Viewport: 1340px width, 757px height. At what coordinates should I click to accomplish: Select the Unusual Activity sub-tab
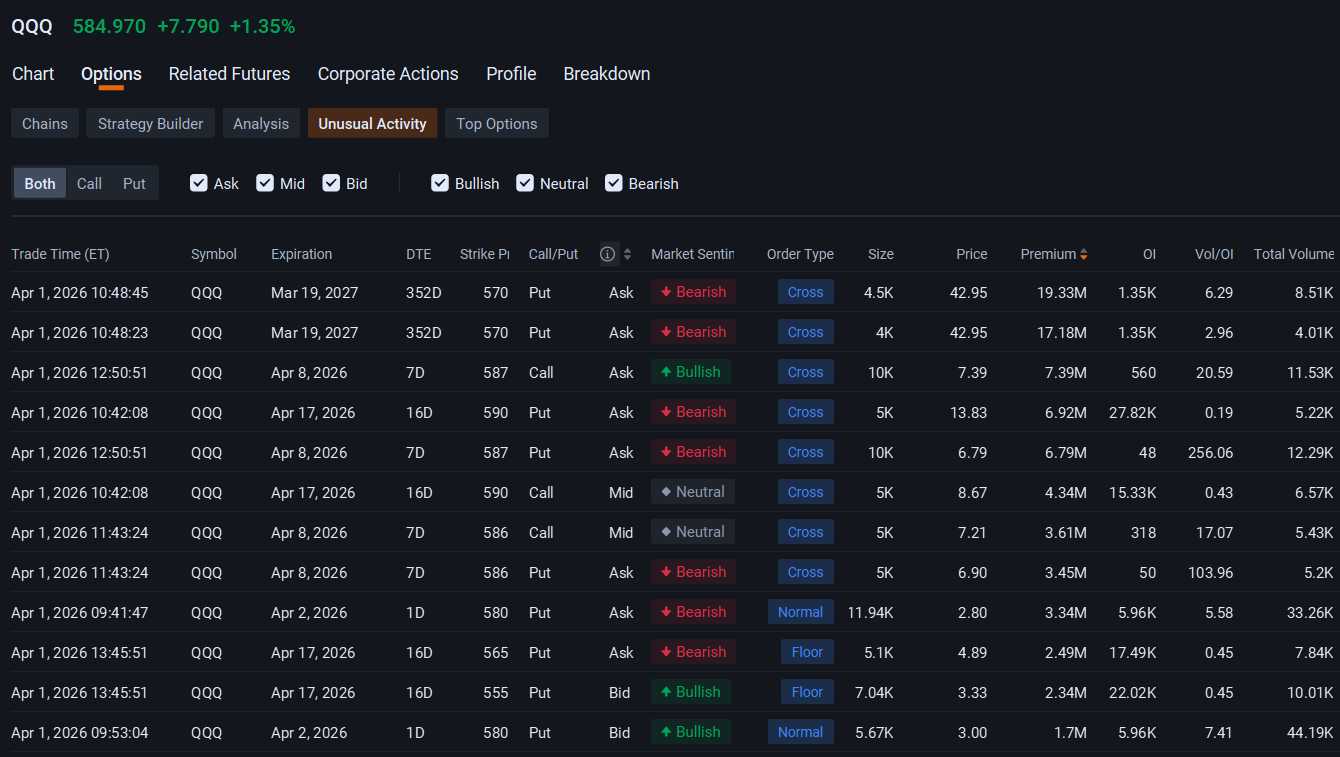[x=372, y=123]
